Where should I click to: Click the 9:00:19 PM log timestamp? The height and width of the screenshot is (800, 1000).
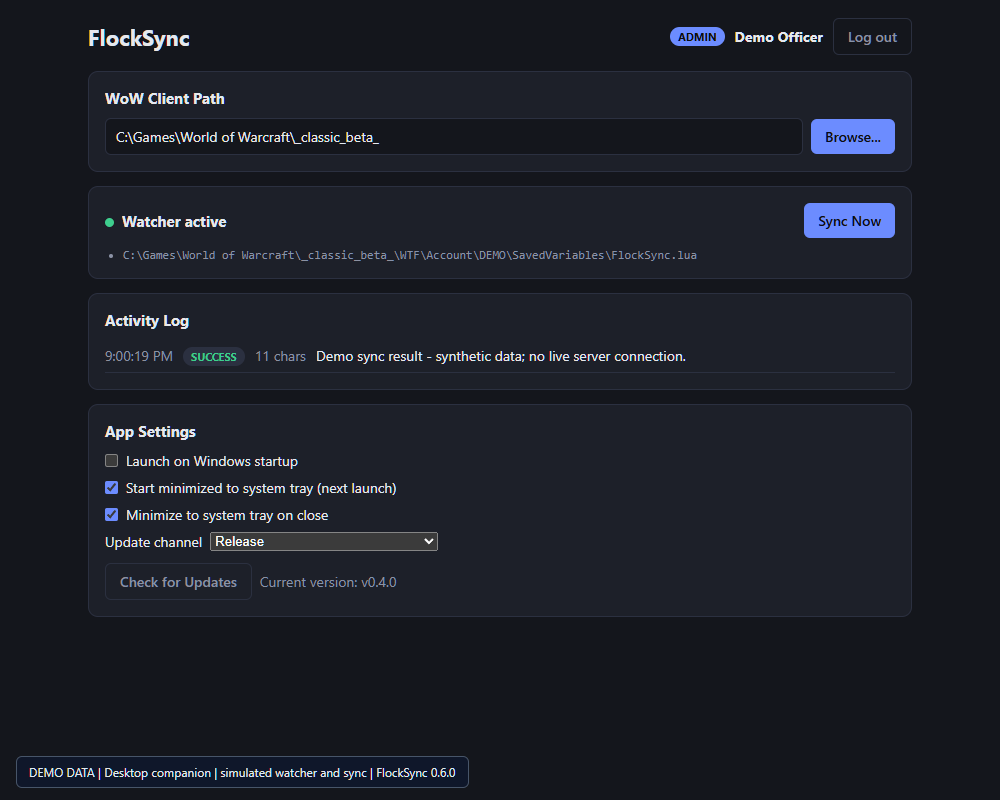click(x=138, y=356)
